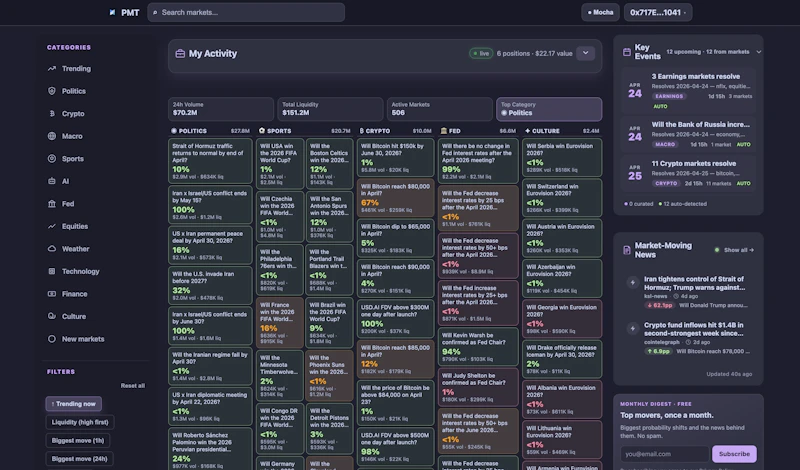Toggle the live status badge

[x=481, y=54]
